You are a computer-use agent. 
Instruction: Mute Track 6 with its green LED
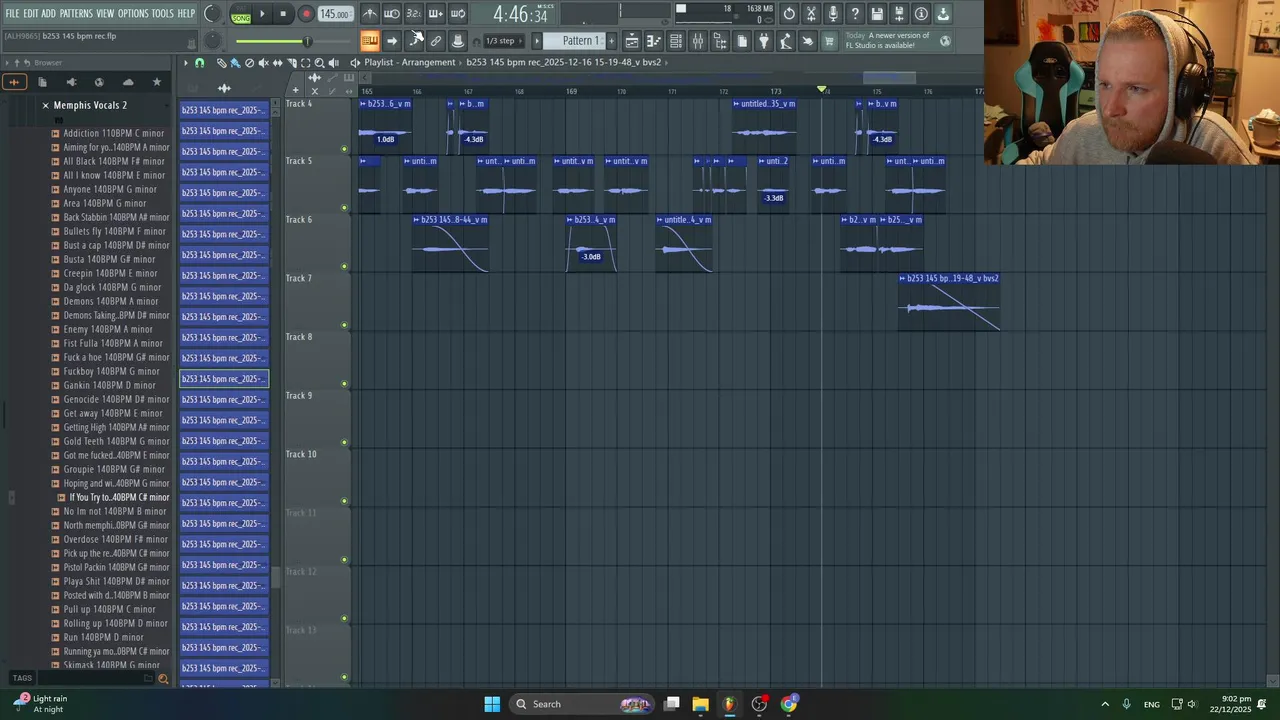pos(344,266)
